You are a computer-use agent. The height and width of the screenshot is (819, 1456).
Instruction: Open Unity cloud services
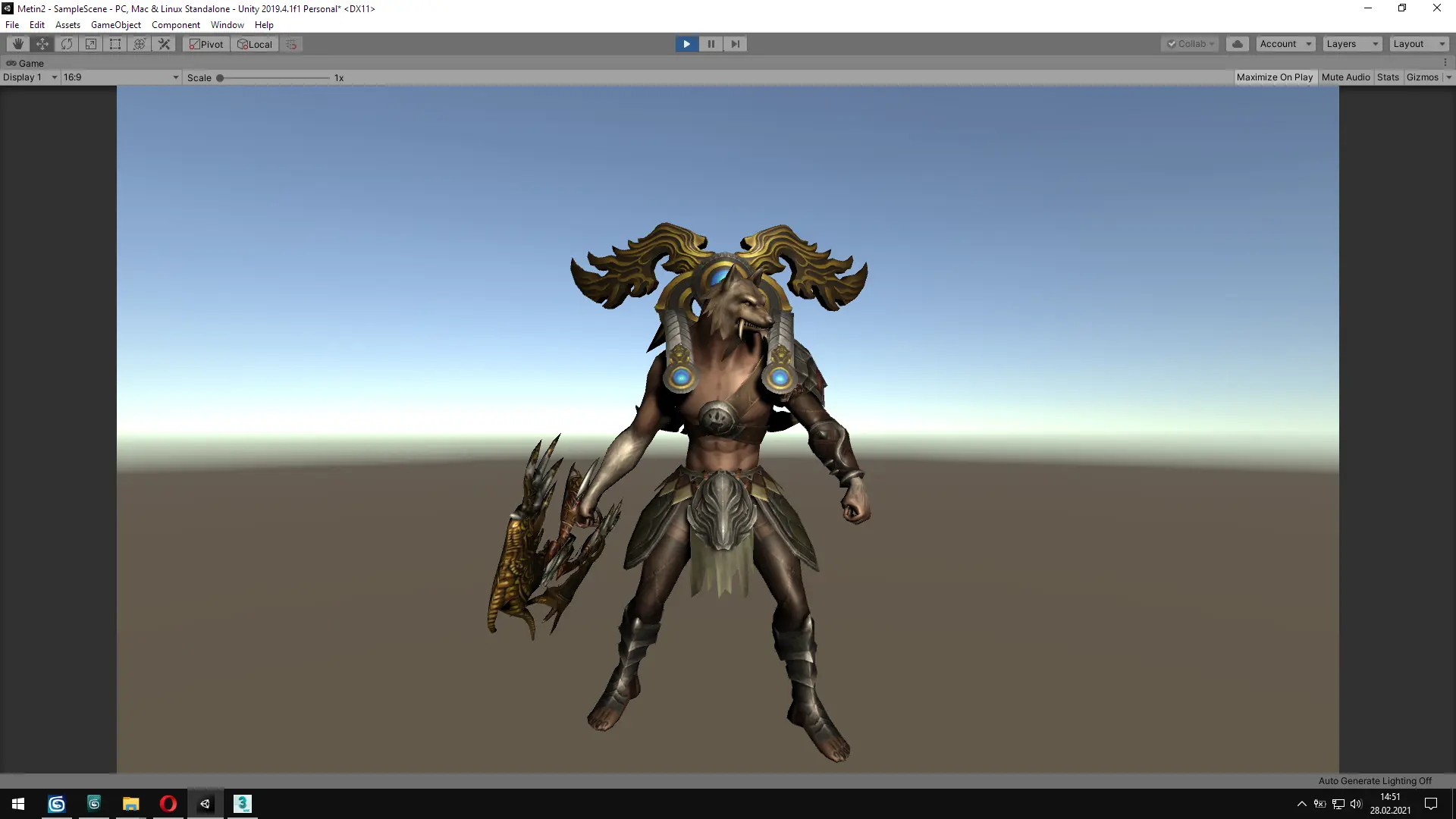click(x=1238, y=44)
